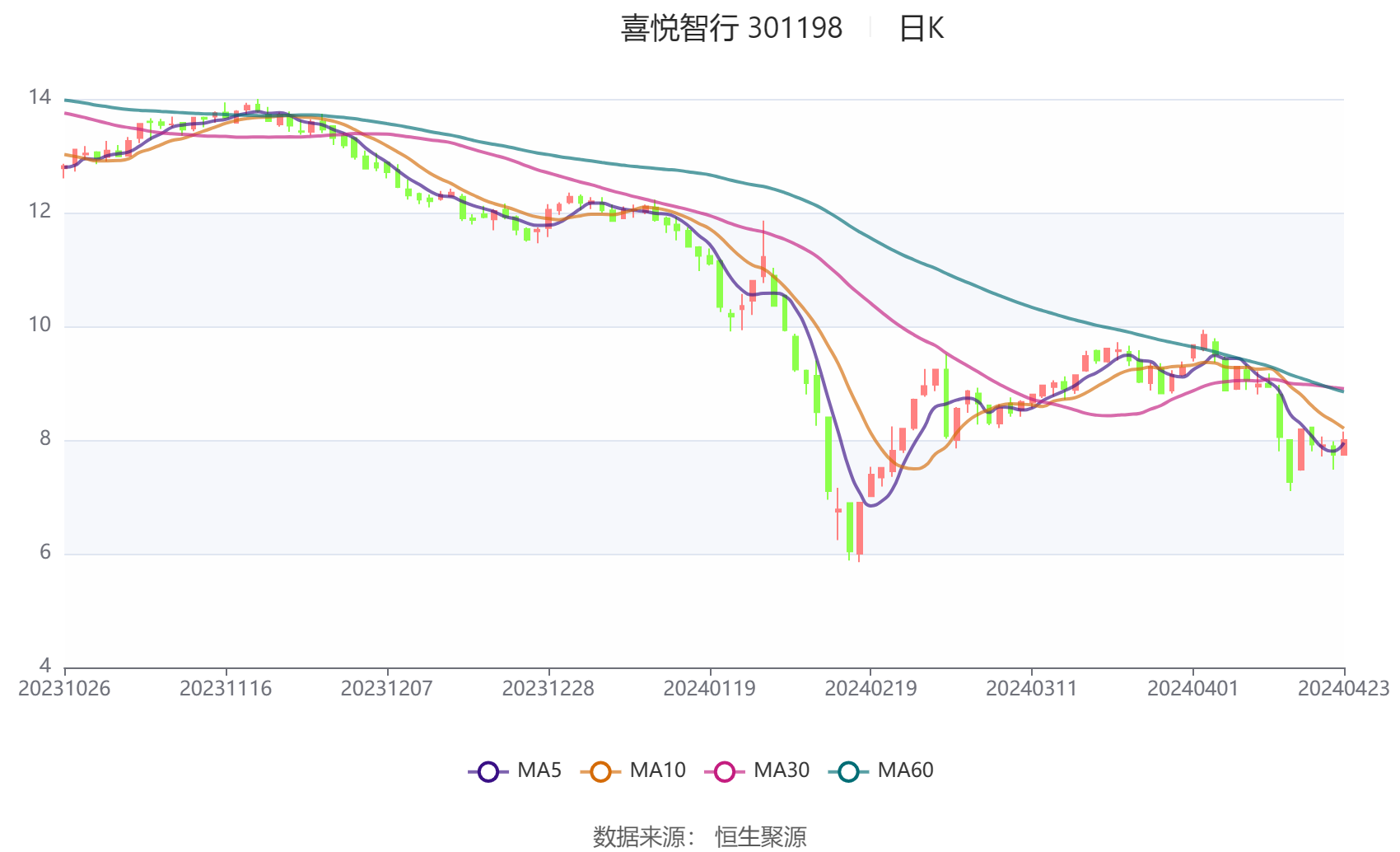Click the 20240311 date axis label
The image size is (1400, 852).
pos(1032,689)
